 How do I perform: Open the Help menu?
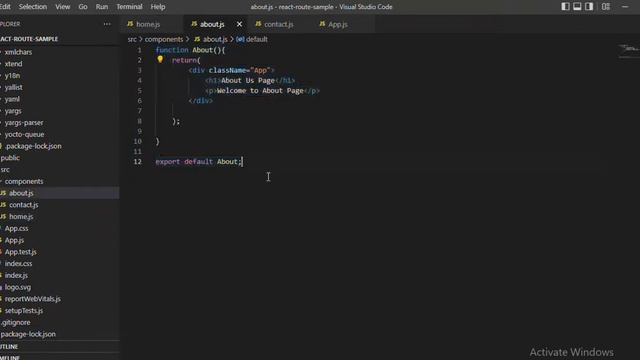[x=158, y=7]
